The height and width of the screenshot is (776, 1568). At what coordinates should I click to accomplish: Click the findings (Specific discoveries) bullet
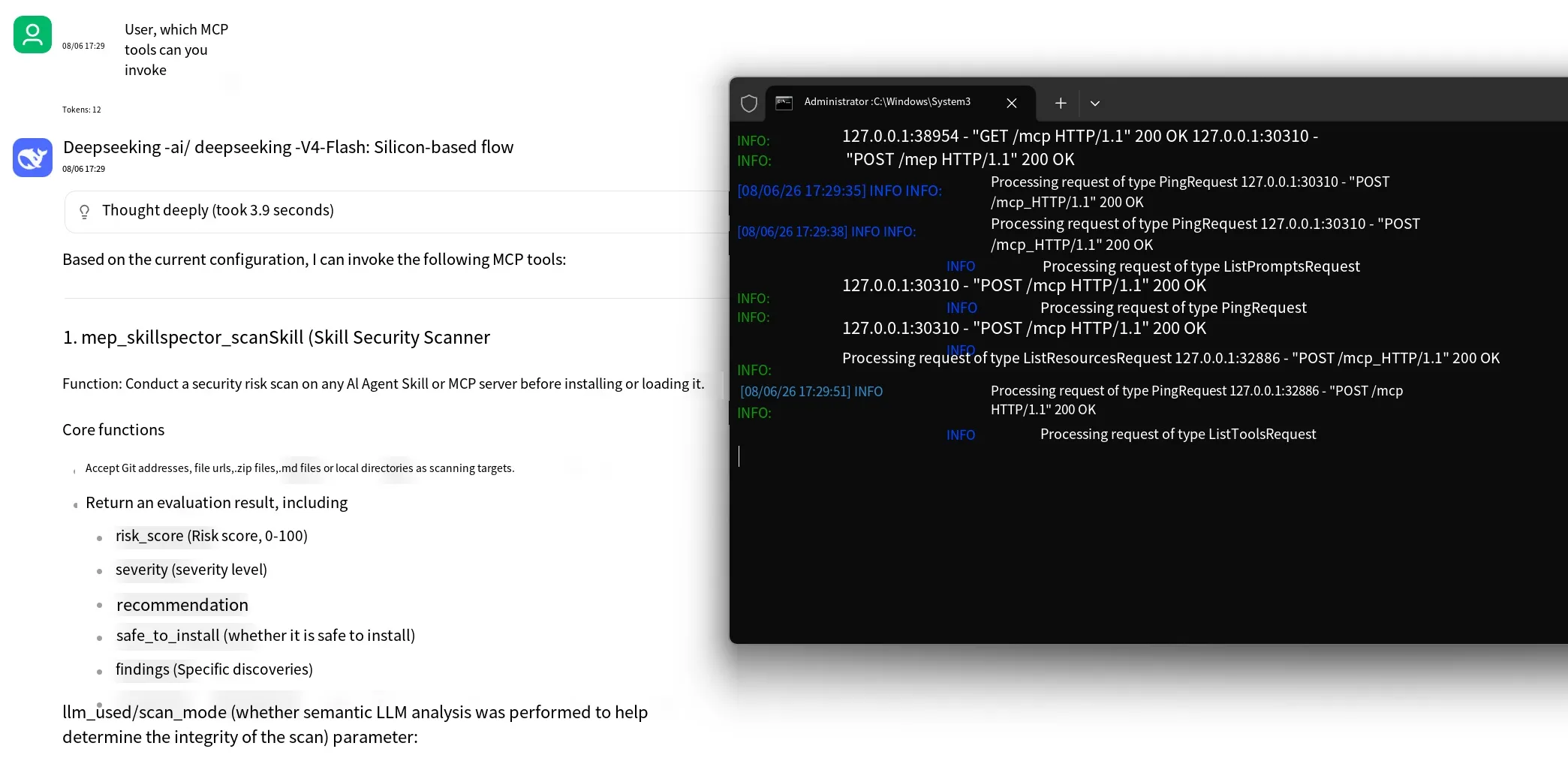214,669
